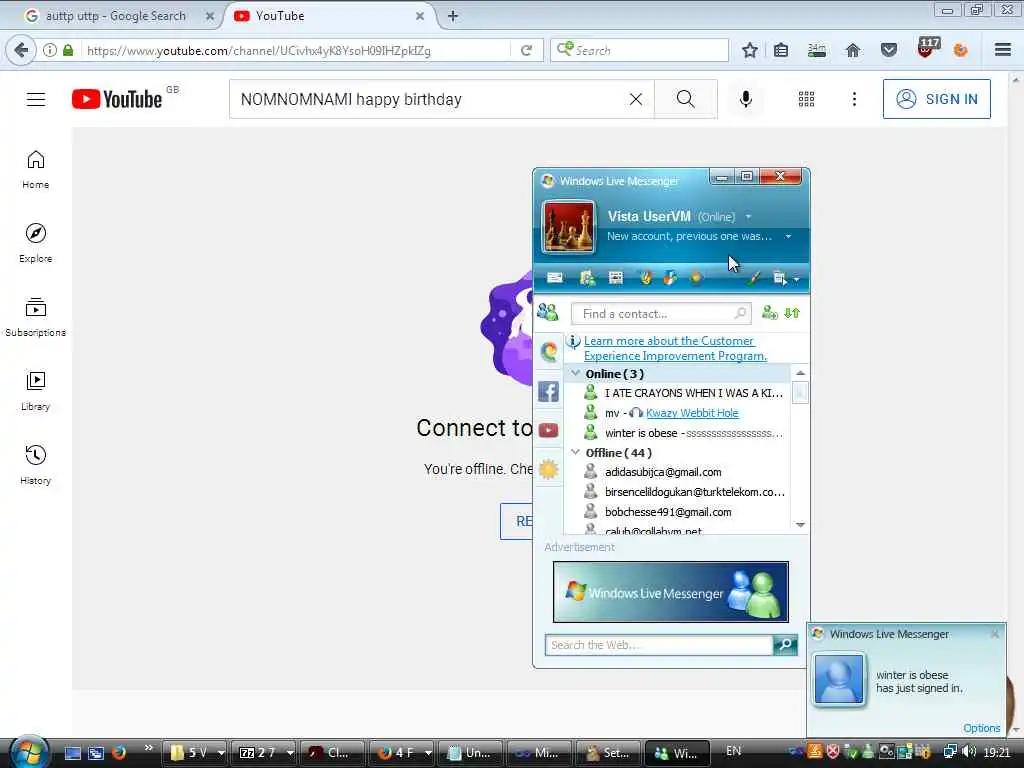The width and height of the screenshot is (1024, 768).
Task: Click the Find a contact search field
Action: 661,313
